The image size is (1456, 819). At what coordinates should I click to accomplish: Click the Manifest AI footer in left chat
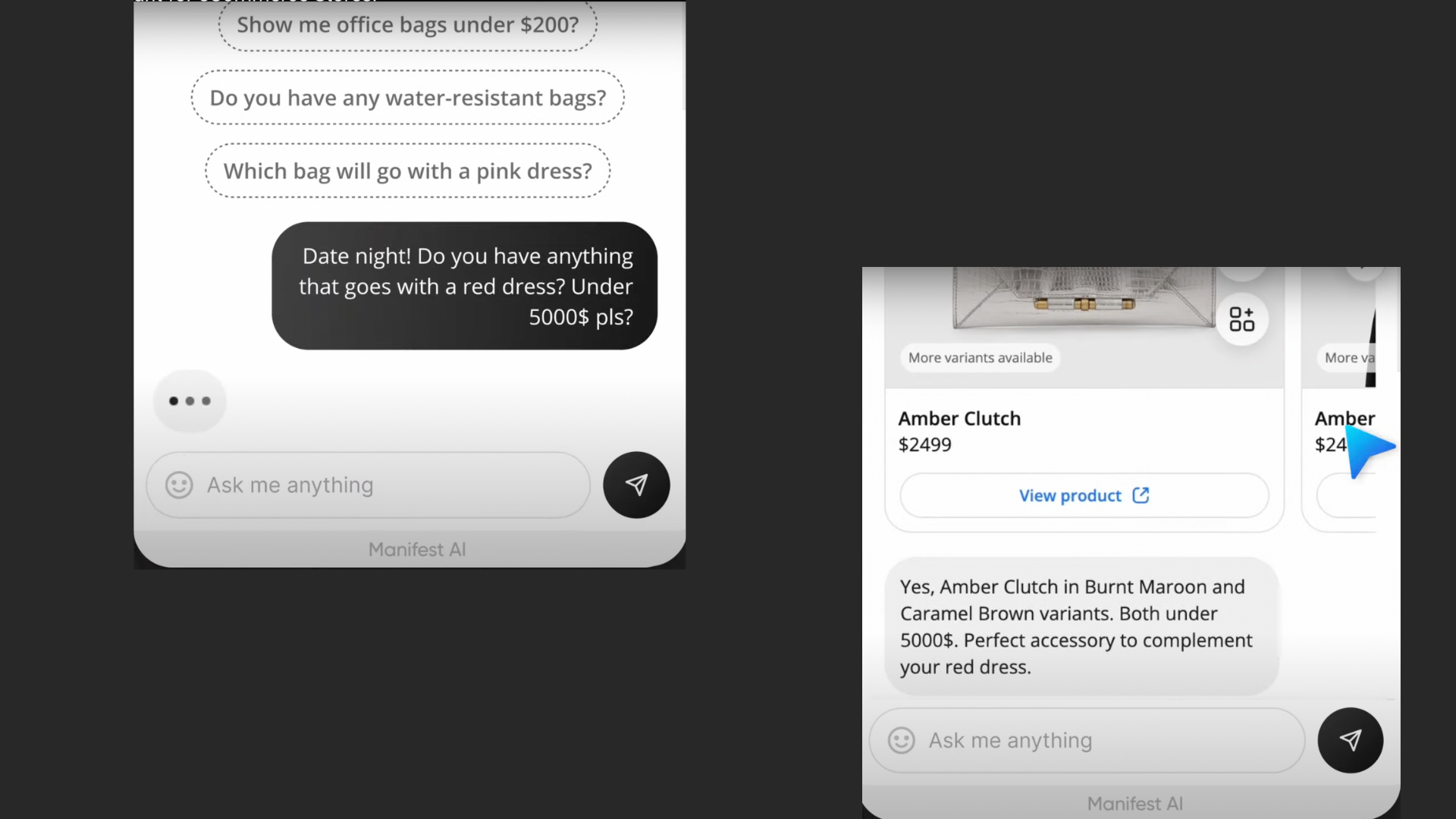point(416,550)
